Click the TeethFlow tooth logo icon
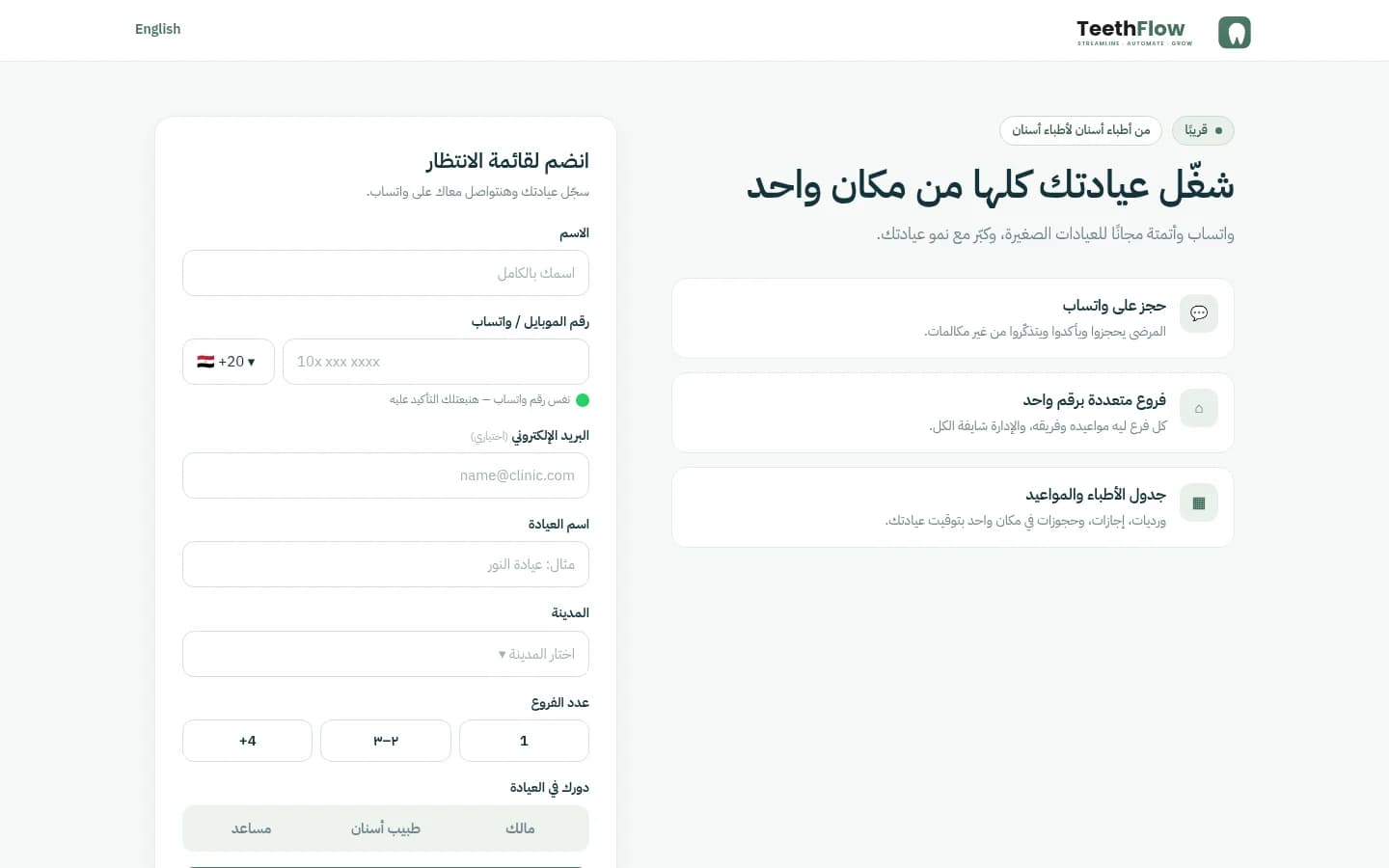The image size is (1389, 868). click(1234, 32)
